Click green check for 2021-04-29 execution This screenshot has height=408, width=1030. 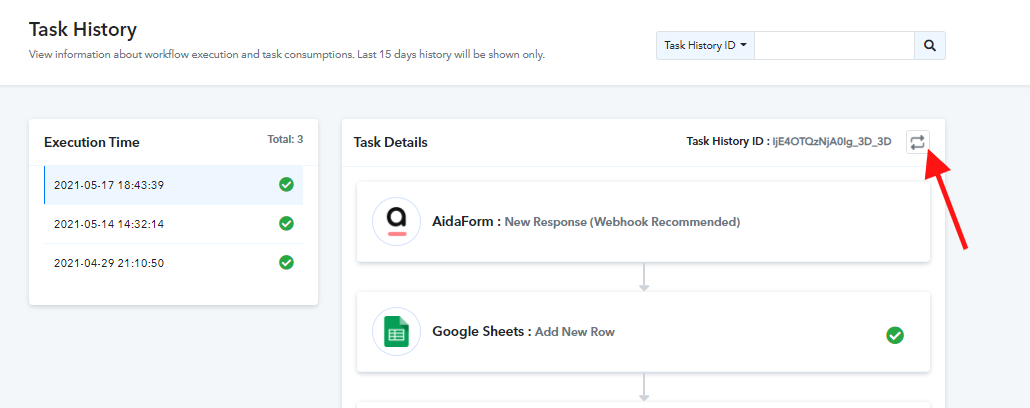(x=286, y=262)
